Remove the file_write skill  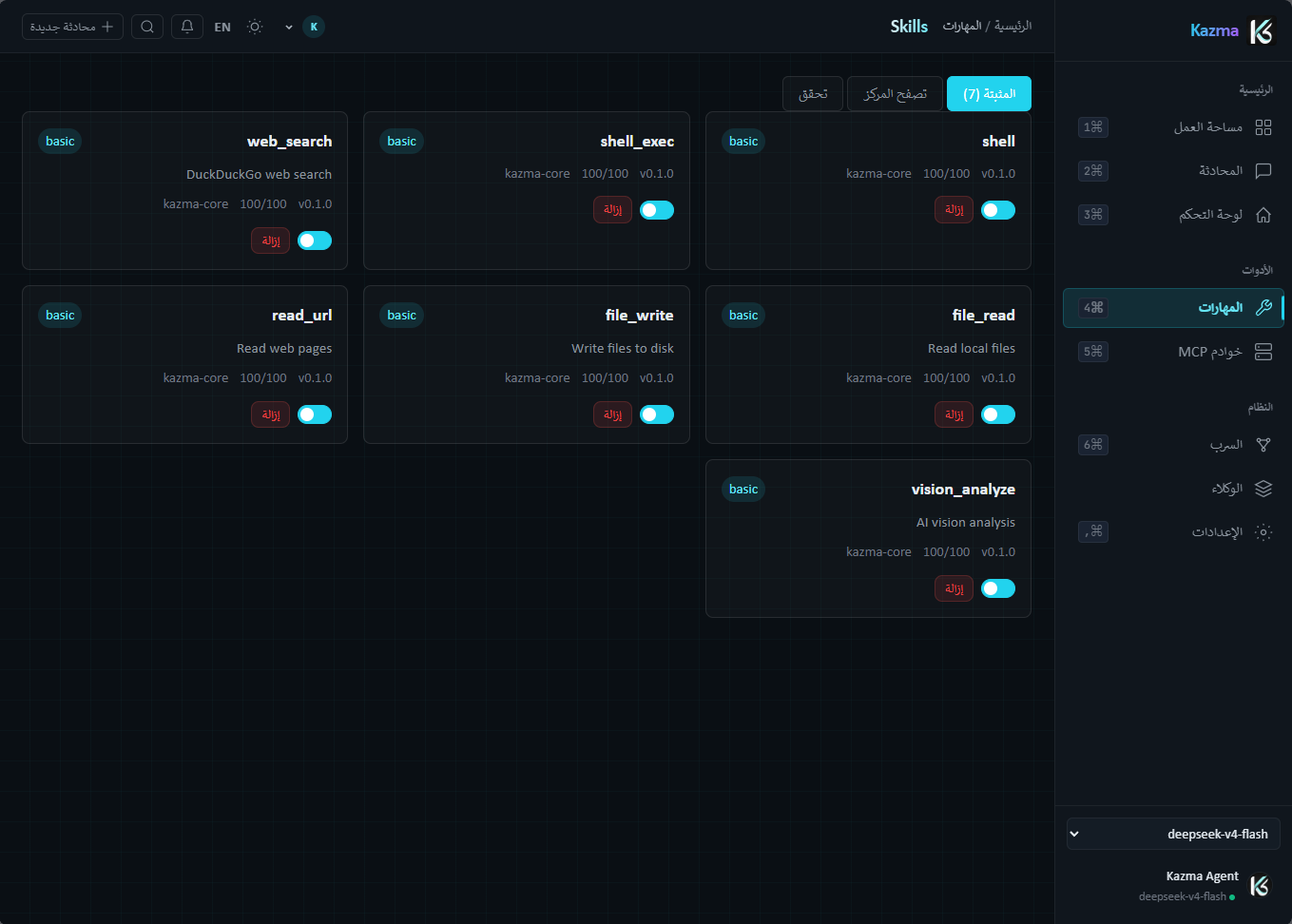[x=613, y=414]
